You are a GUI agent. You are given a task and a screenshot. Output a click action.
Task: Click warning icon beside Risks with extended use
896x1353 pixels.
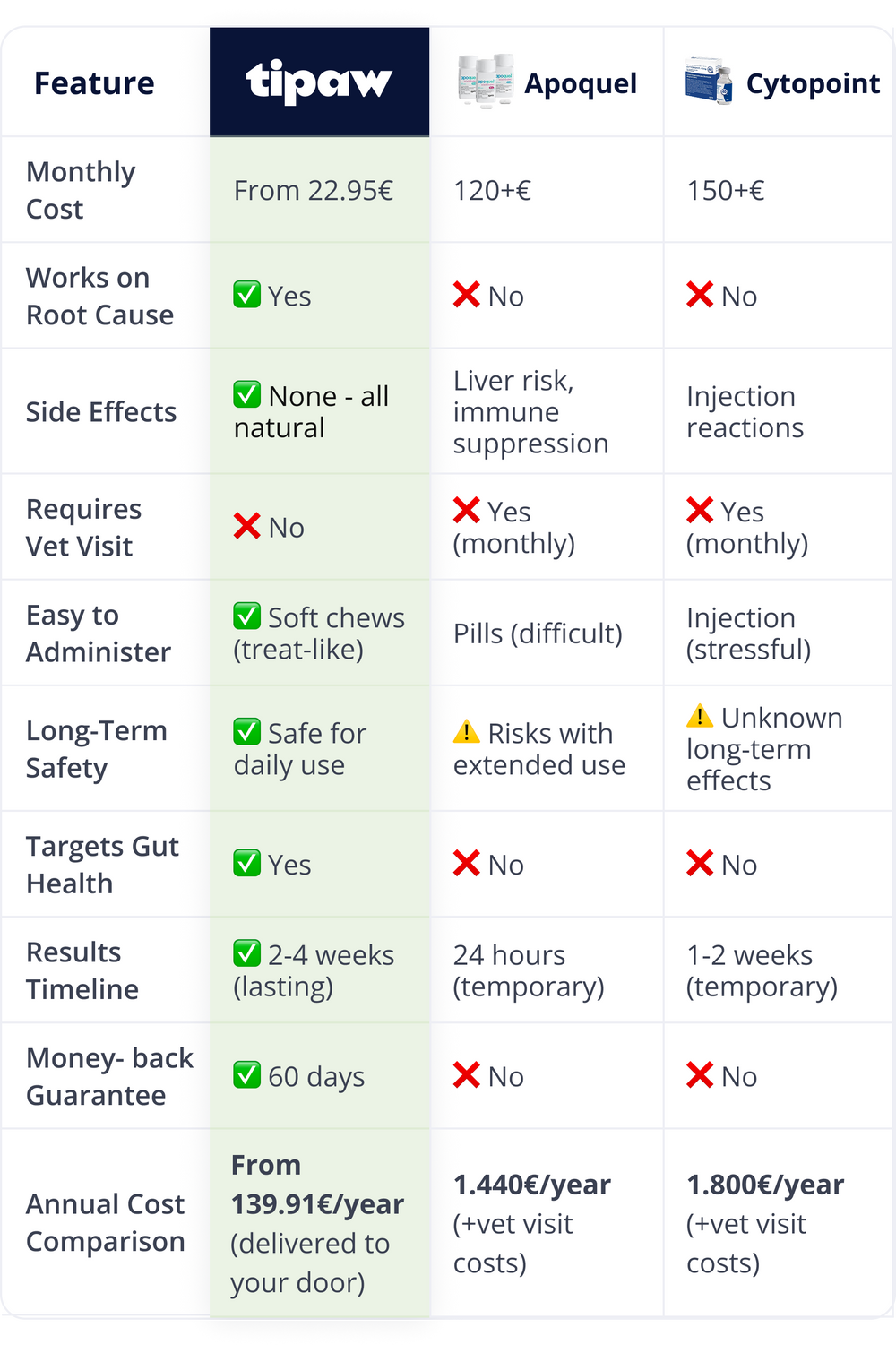coord(466,732)
